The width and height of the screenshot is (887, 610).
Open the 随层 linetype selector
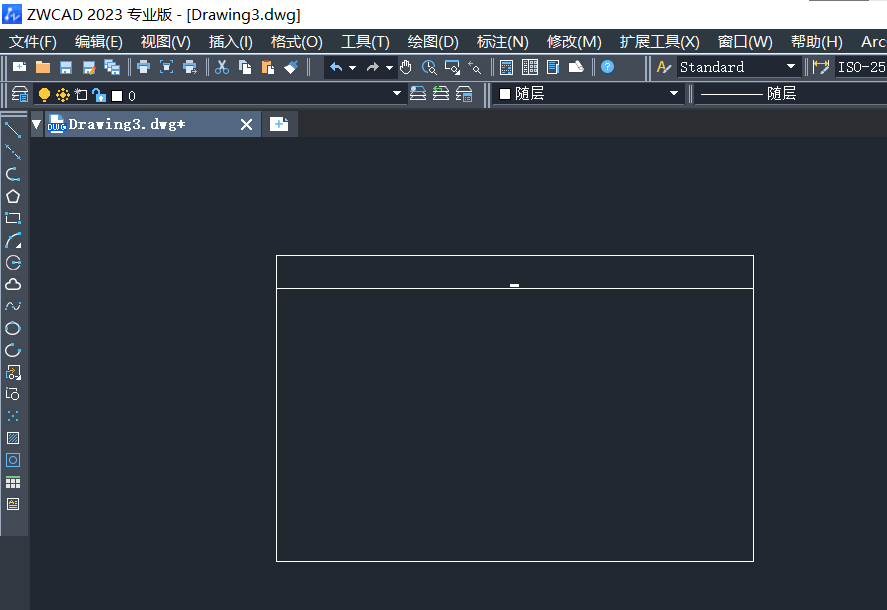click(x=791, y=94)
